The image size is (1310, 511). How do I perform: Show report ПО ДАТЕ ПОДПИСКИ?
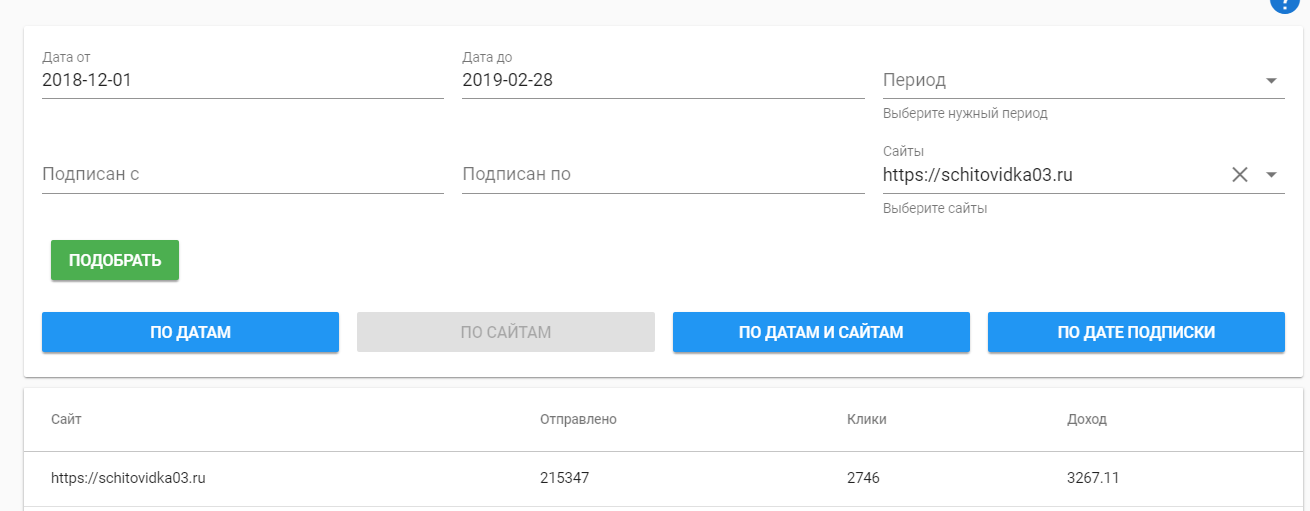[x=1136, y=332]
